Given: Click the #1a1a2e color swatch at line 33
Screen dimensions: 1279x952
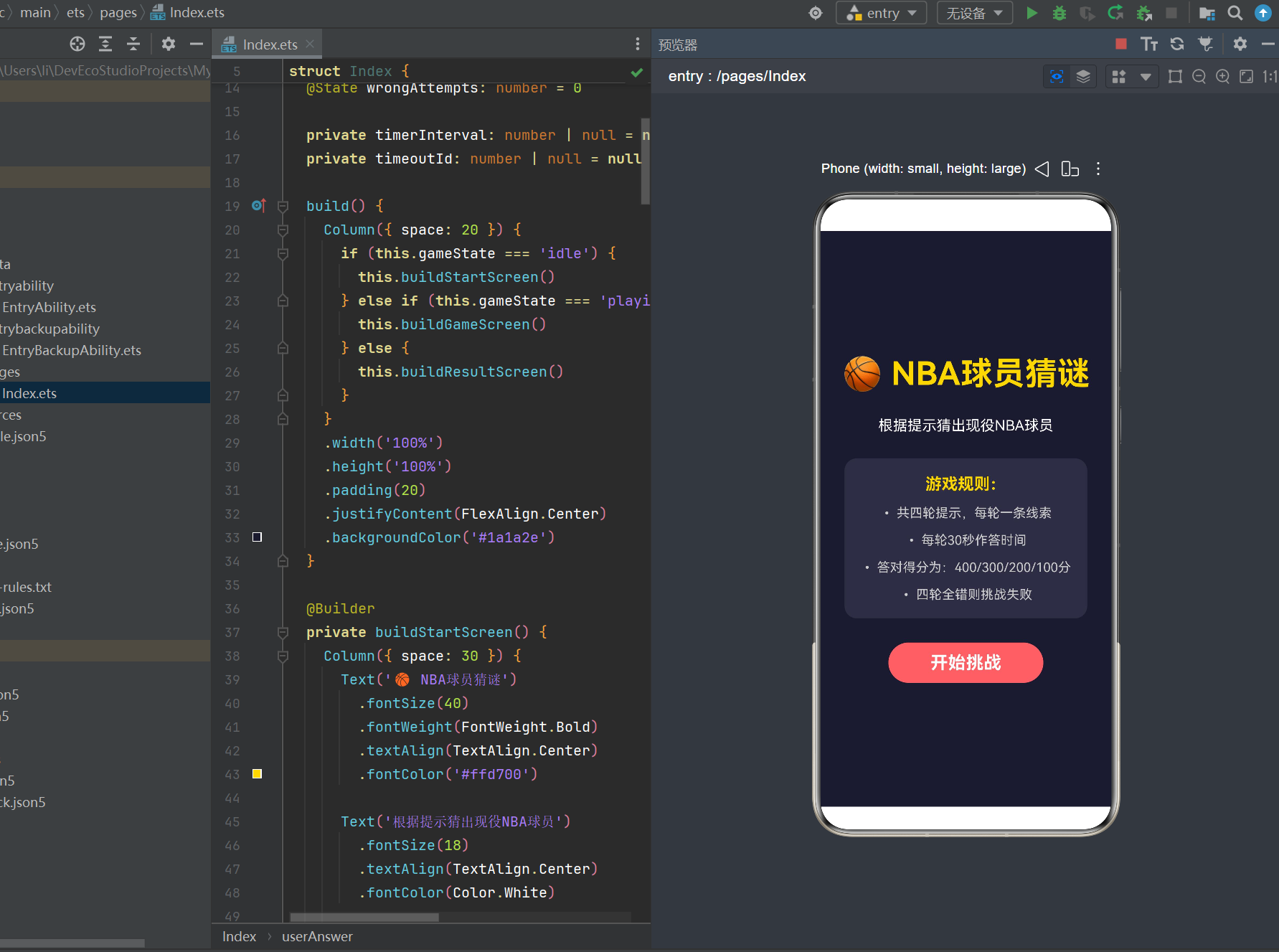Looking at the screenshot, I should click(x=257, y=537).
